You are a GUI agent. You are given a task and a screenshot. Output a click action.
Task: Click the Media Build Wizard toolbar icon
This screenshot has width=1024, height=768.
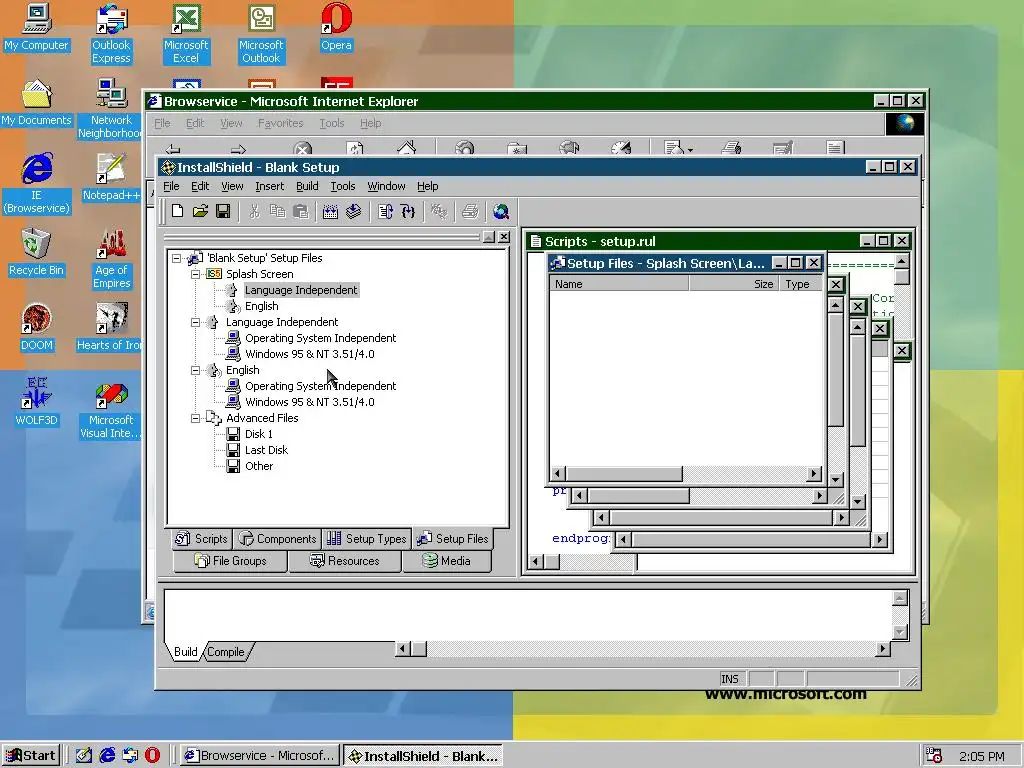click(330, 212)
